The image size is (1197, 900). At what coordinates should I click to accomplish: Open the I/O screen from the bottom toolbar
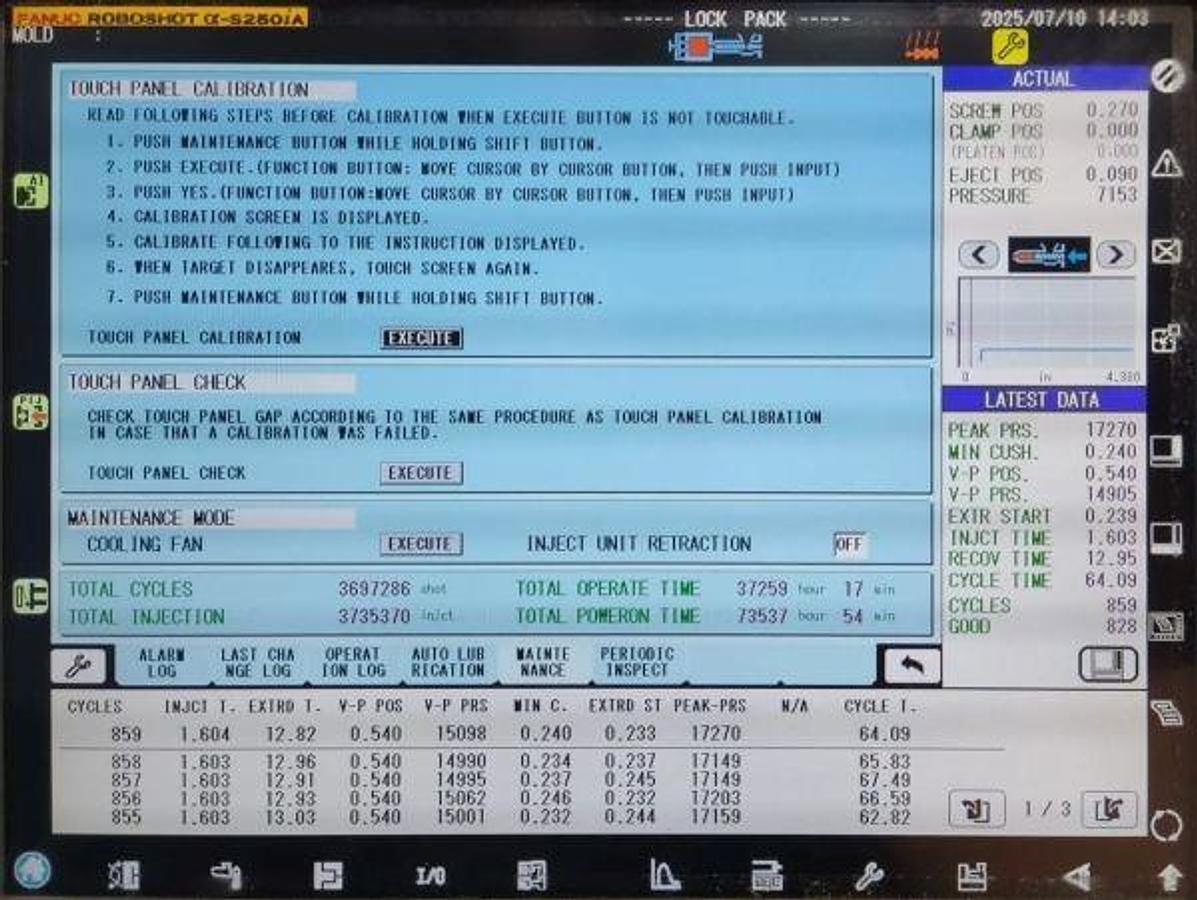(x=431, y=876)
